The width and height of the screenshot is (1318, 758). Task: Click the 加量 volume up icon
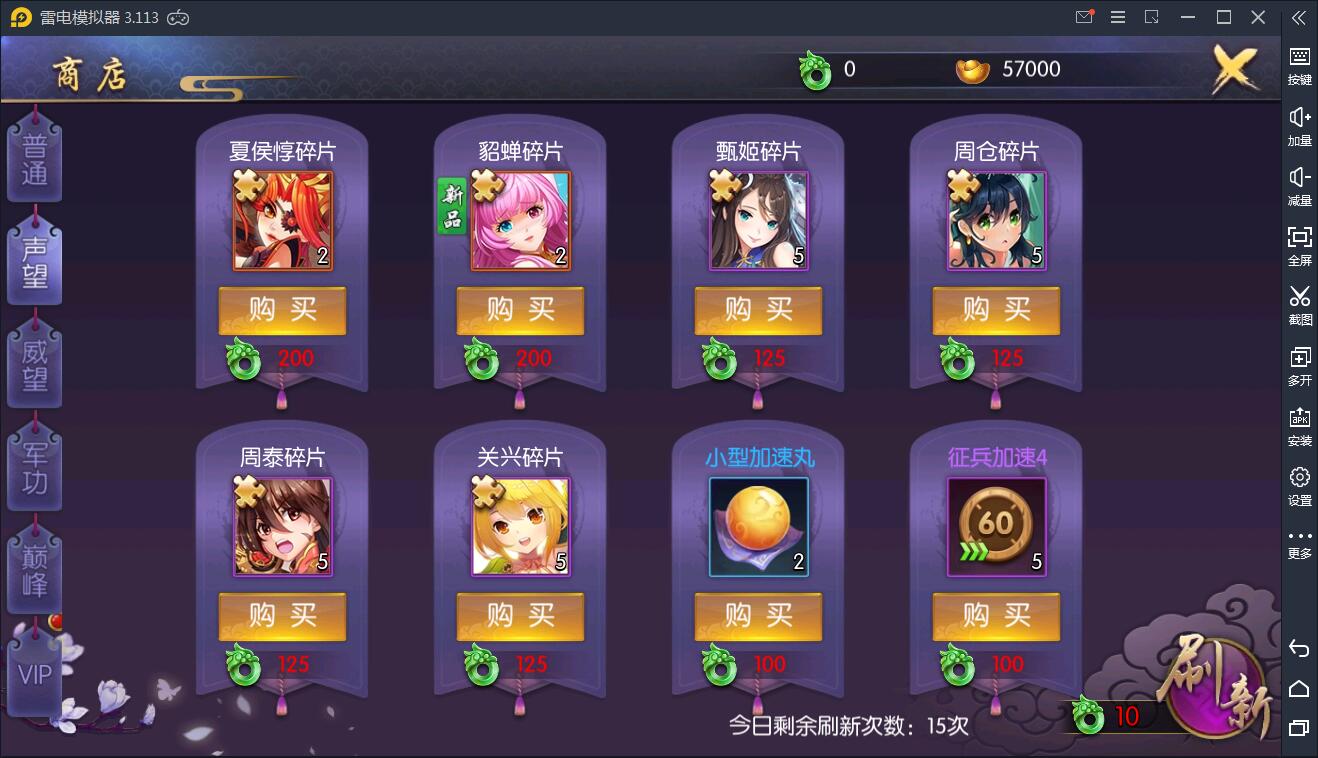[x=1299, y=127]
